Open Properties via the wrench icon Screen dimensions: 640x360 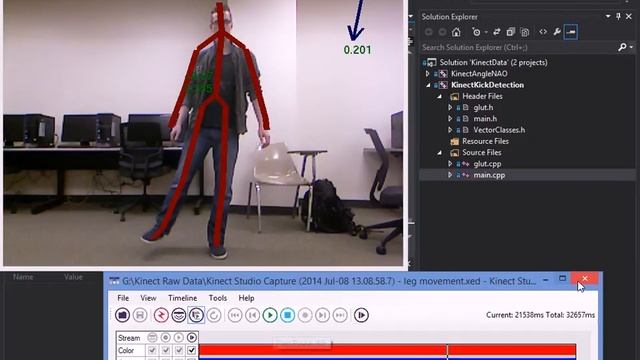557,32
